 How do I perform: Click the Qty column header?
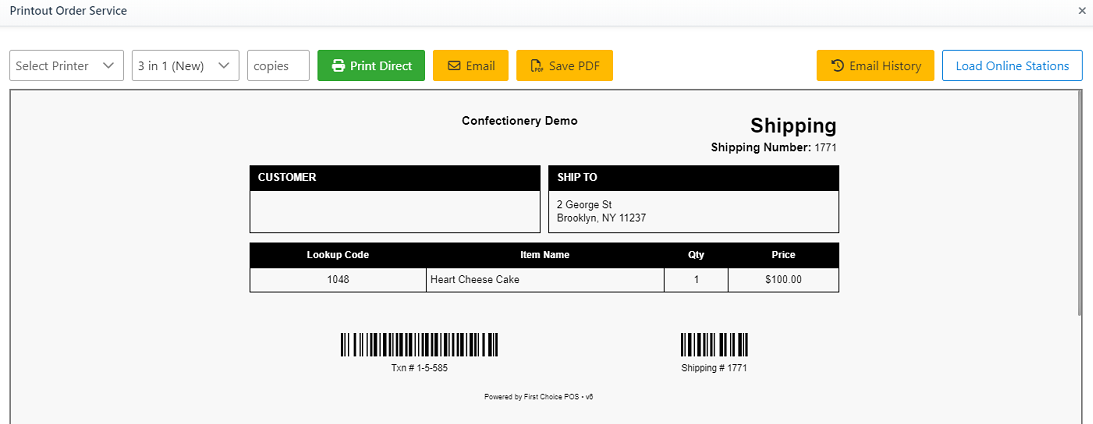pos(696,255)
